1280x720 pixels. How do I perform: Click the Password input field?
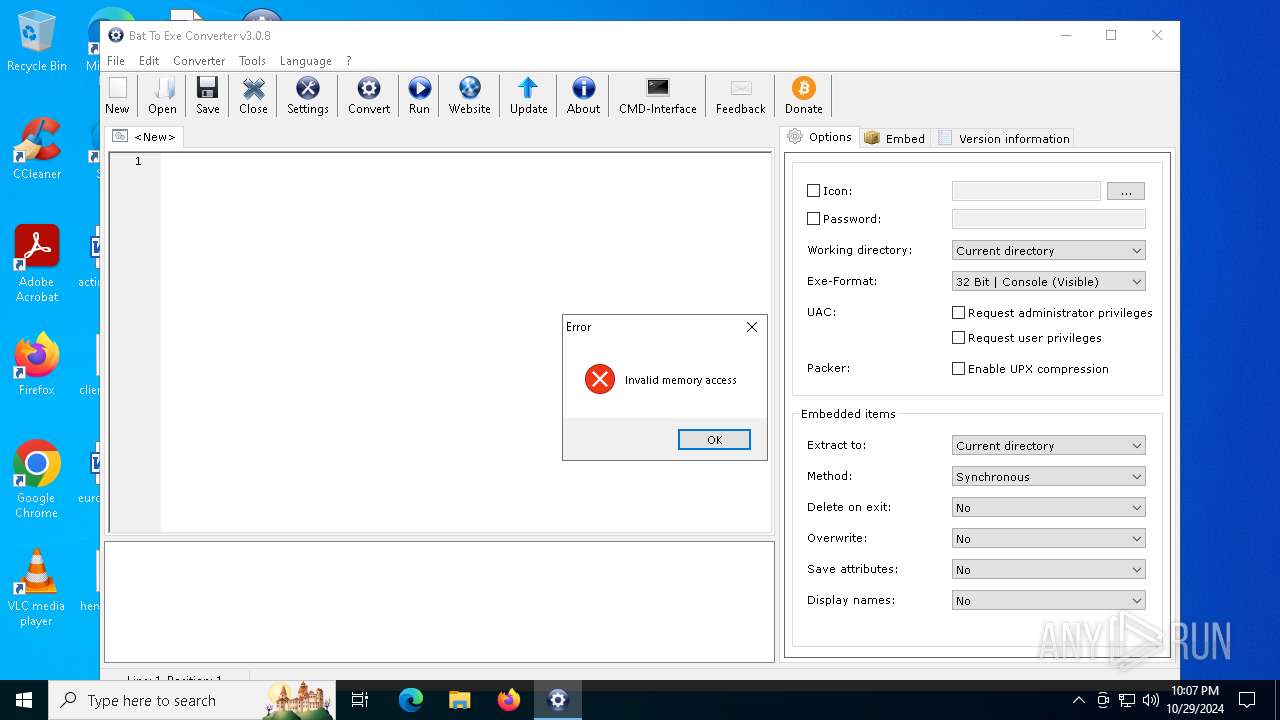(x=1049, y=219)
